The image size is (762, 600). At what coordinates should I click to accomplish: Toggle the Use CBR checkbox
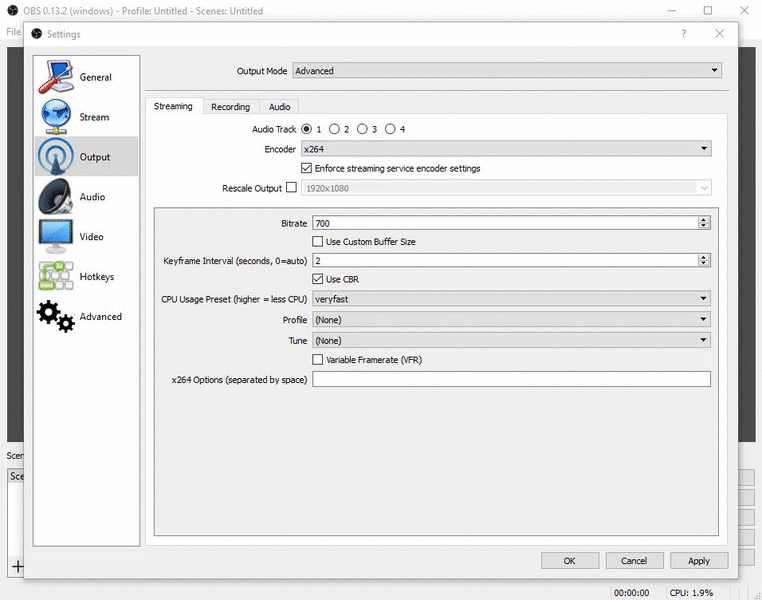(x=317, y=279)
